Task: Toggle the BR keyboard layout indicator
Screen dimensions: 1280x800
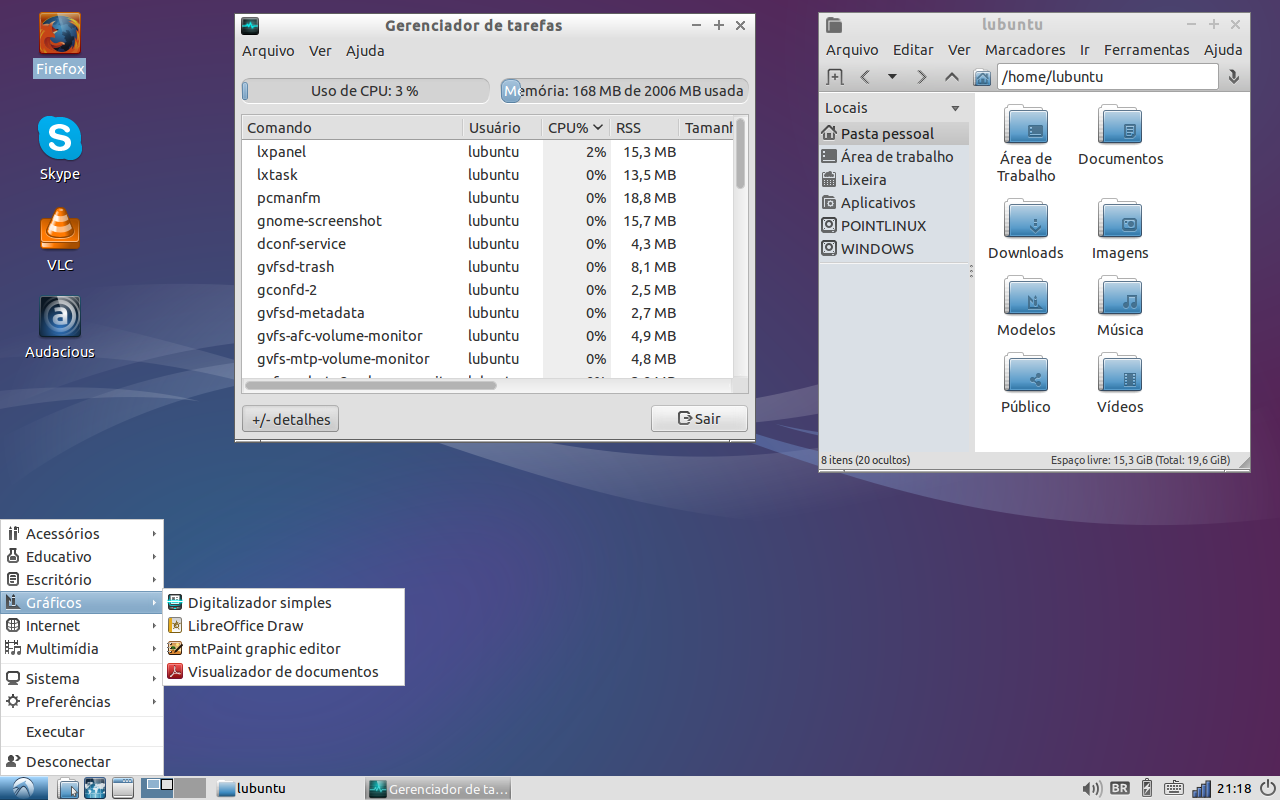Action: (x=1120, y=788)
